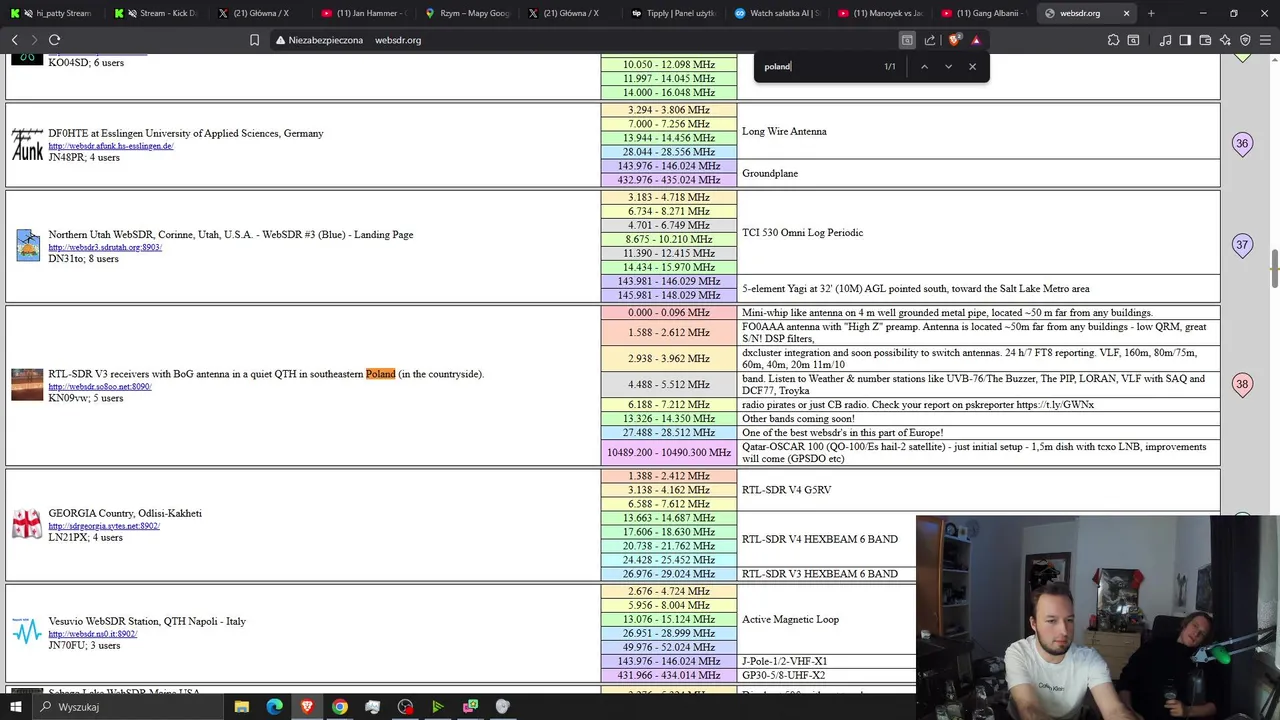Close the websdr.org tab
The width and height of the screenshot is (1280, 720).
point(1127,13)
